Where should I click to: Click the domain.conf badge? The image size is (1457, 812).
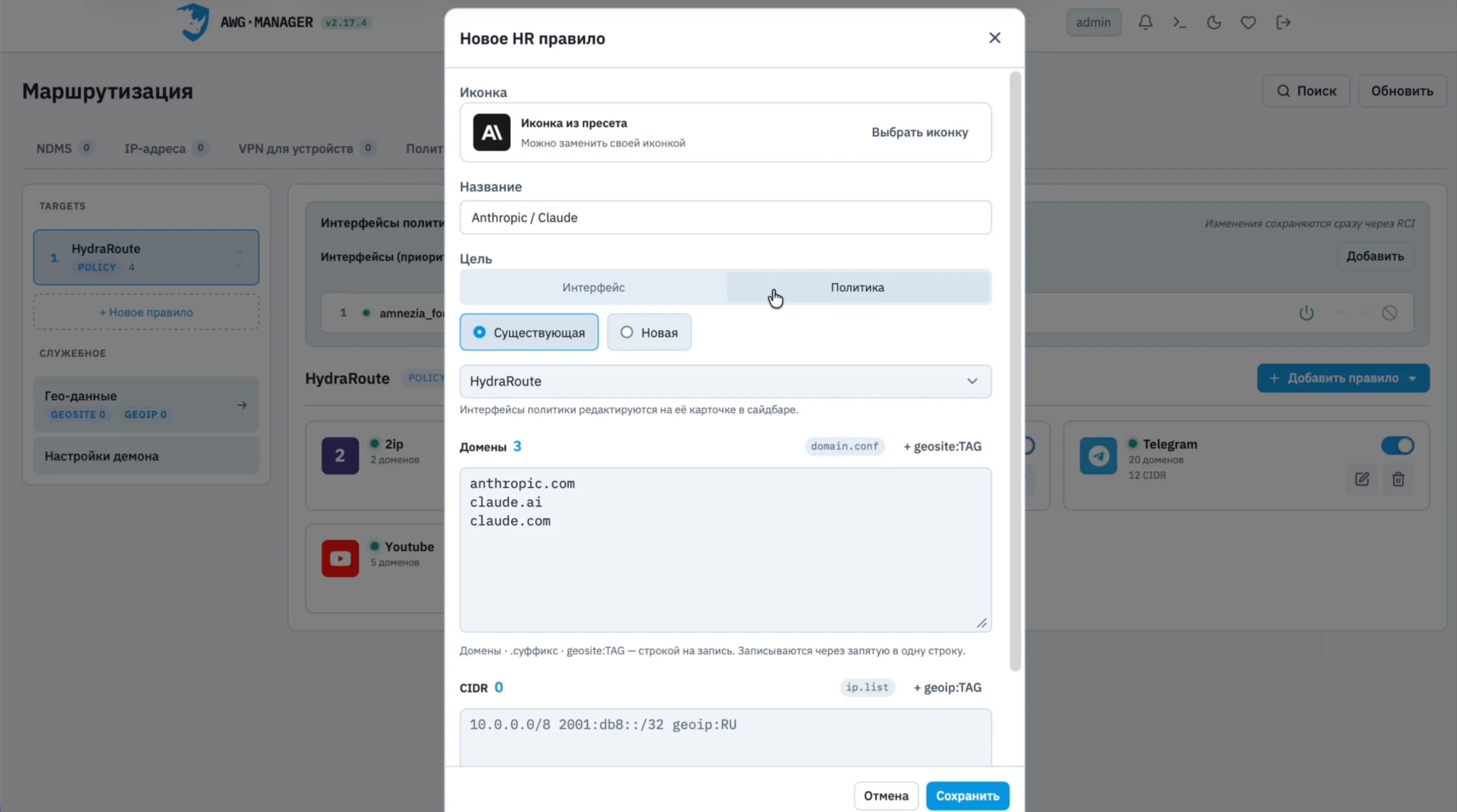[x=845, y=446]
